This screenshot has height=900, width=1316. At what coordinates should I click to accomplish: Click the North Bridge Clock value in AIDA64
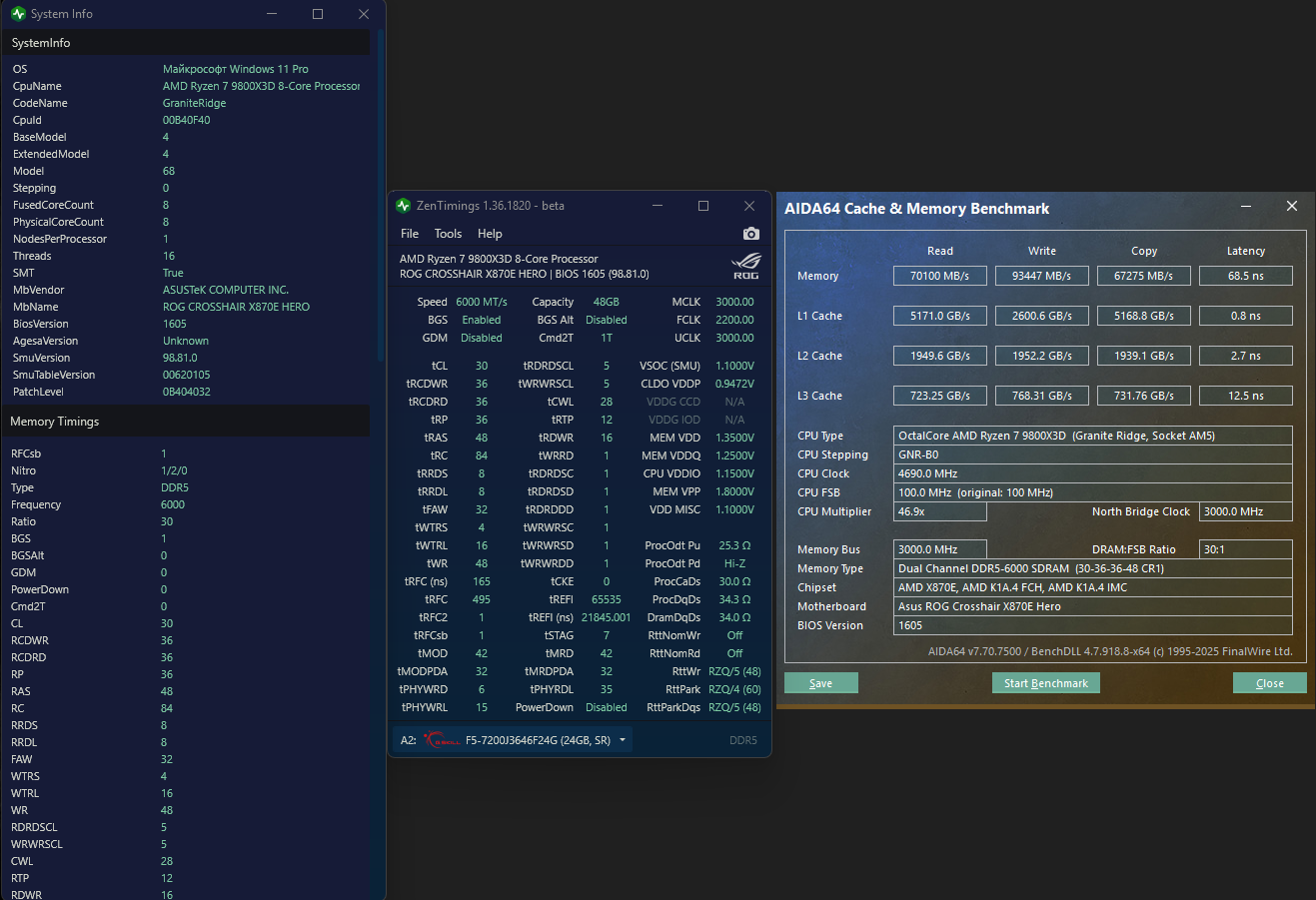tap(1246, 511)
